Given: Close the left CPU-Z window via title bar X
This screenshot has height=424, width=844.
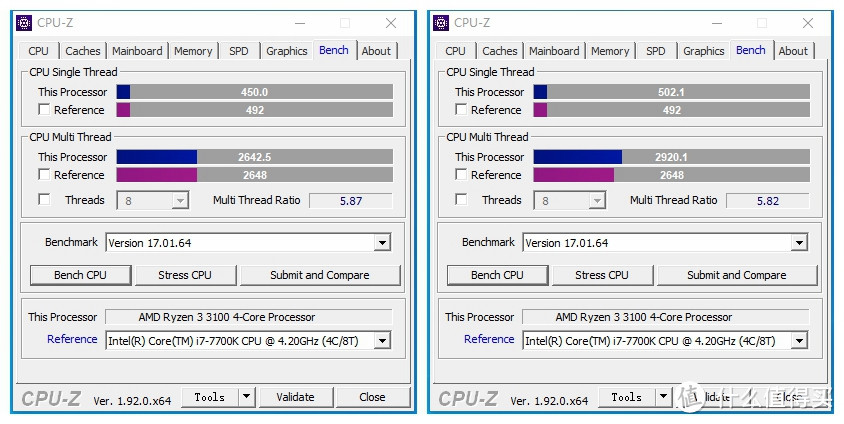Looking at the screenshot, I should point(391,23).
